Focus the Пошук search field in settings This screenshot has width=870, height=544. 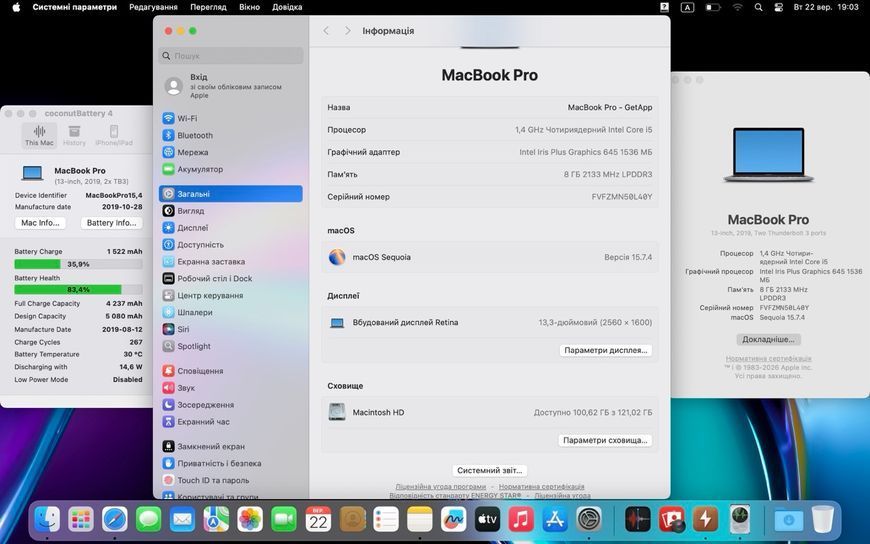pyautogui.click(x=231, y=56)
